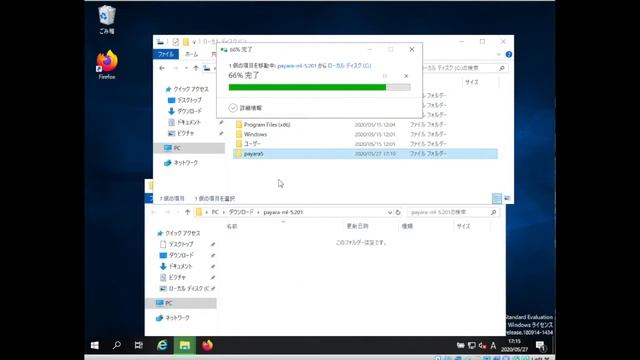Viewport: 640px width, 360px height.
Task: Open the Recycle Bin desktop icon
Action: [x=107, y=19]
